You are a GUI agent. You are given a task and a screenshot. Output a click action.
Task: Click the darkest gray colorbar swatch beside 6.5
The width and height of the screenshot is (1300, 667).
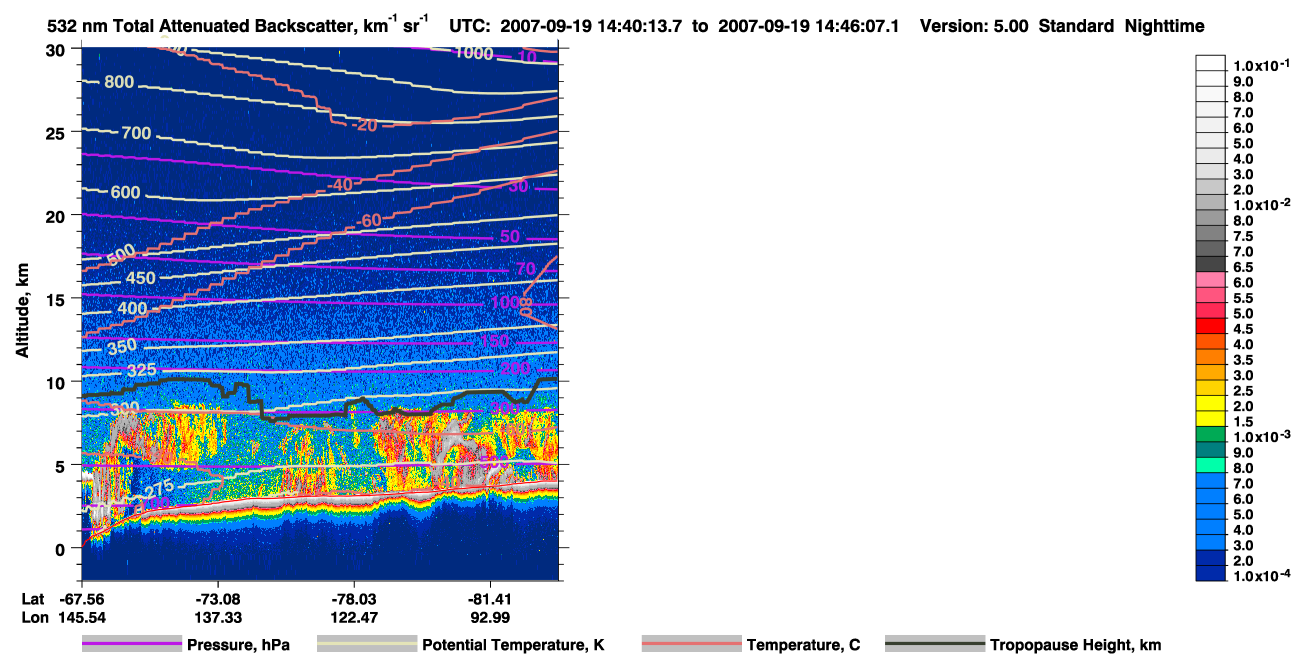[x=1211, y=264]
